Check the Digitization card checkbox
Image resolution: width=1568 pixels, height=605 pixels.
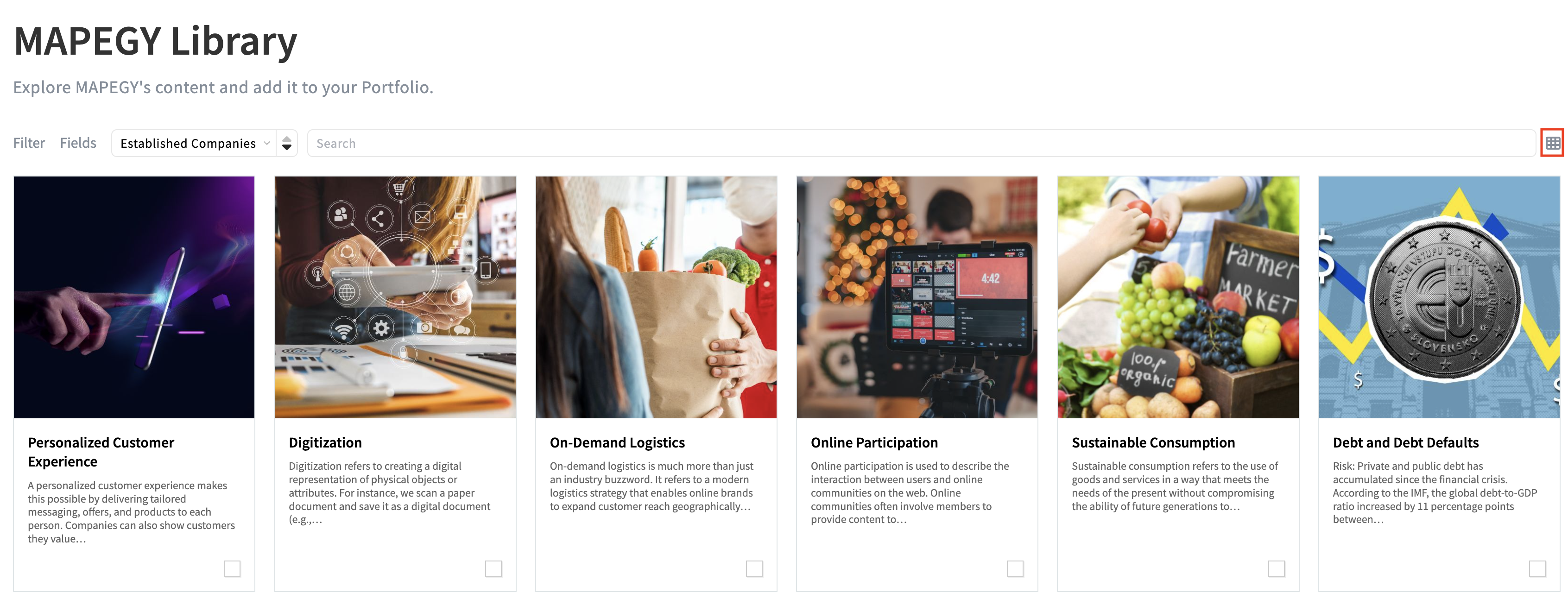[x=493, y=568]
